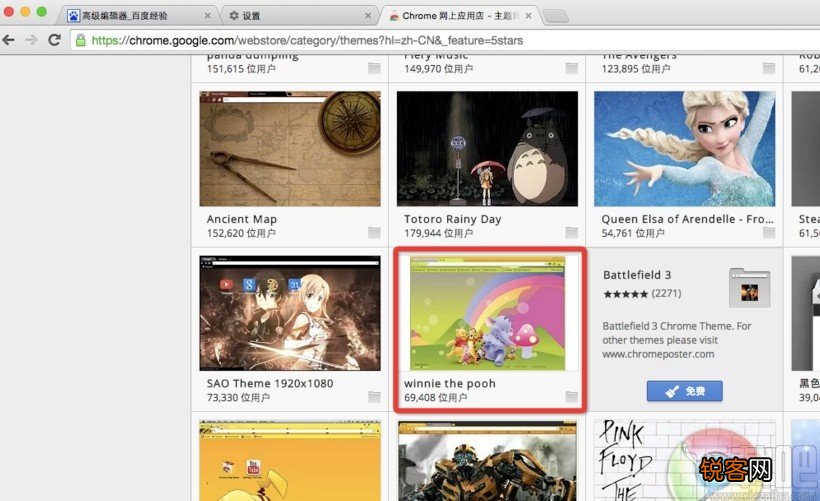820x501 pixels.
Task: Click the Battlefield 3 star rating
Action: pyautogui.click(x=625, y=294)
